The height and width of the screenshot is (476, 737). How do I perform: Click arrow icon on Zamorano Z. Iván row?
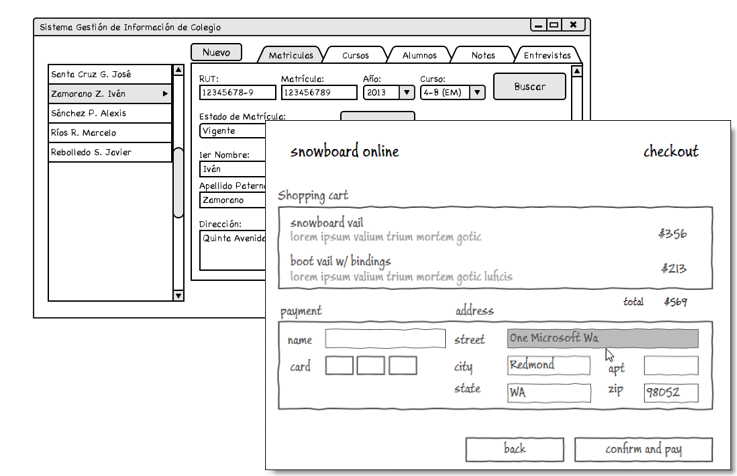pyautogui.click(x=165, y=93)
